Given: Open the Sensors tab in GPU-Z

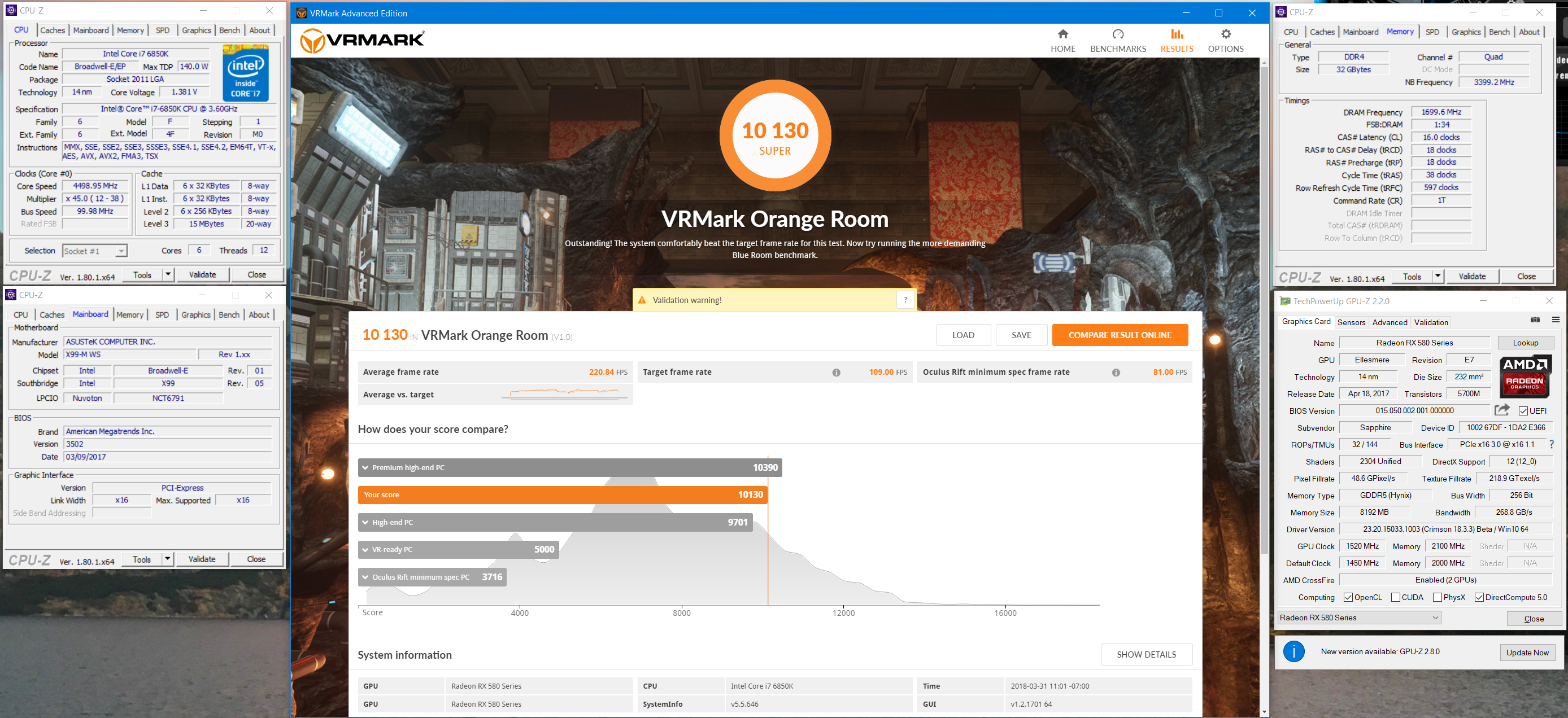Looking at the screenshot, I should tap(1351, 322).
